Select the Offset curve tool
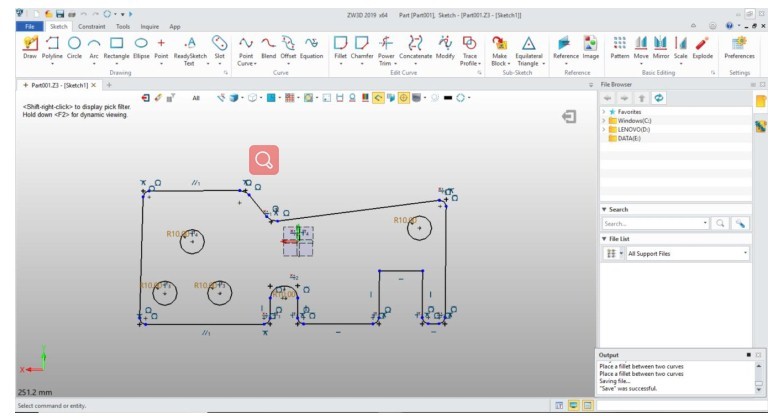 [288, 44]
